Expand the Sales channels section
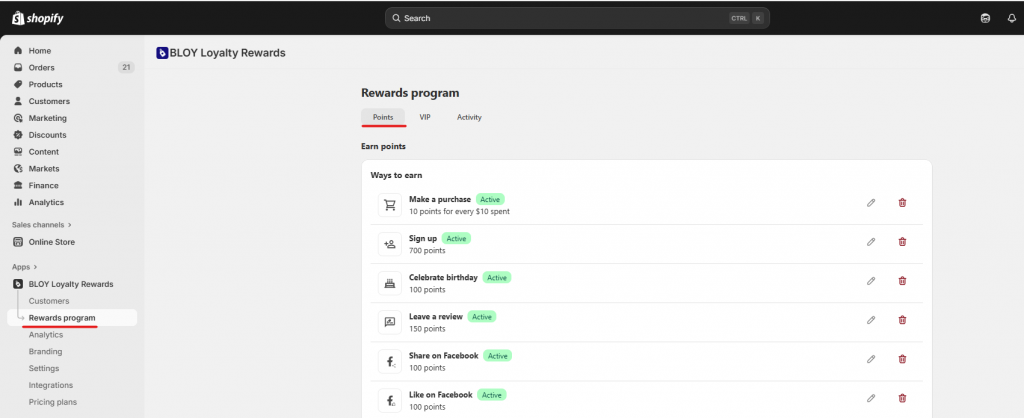1024x418 pixels. (42, 225)
